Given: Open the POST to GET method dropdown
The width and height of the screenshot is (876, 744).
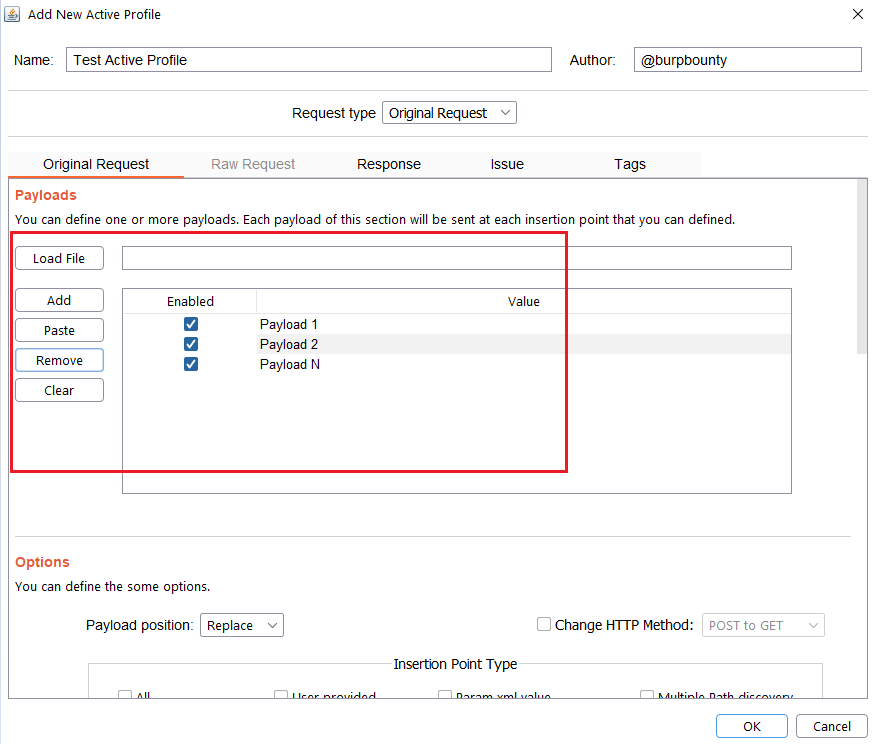Looking at the screenshot, I should coord(763,625).
